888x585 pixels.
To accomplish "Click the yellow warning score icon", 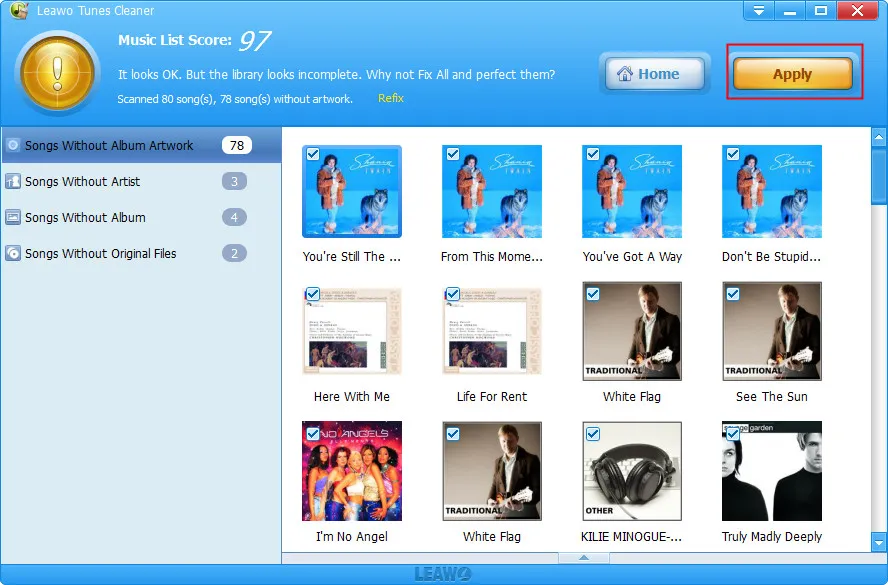I will (x=57, y=73).
